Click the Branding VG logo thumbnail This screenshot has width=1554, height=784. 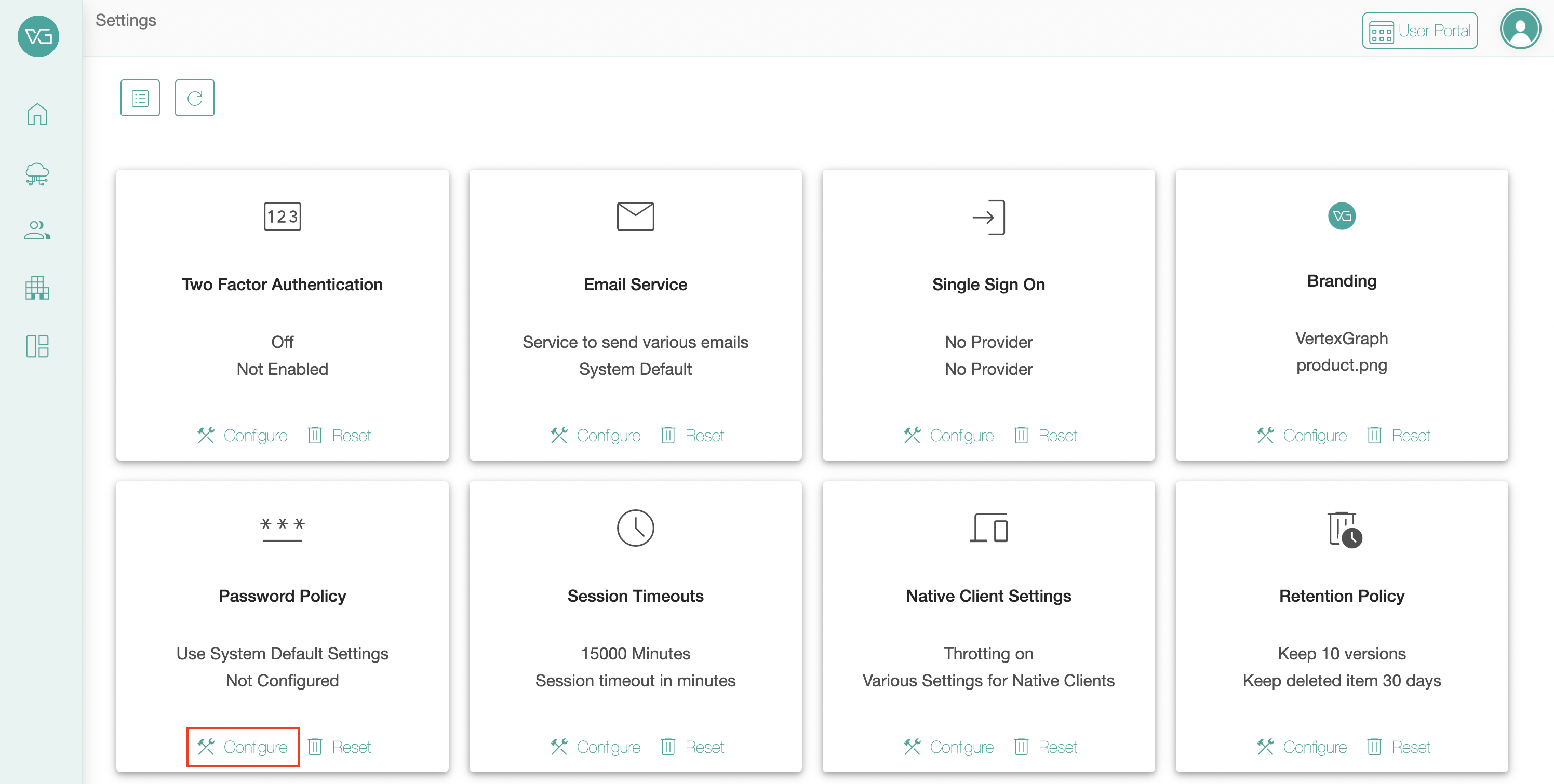1342,216
